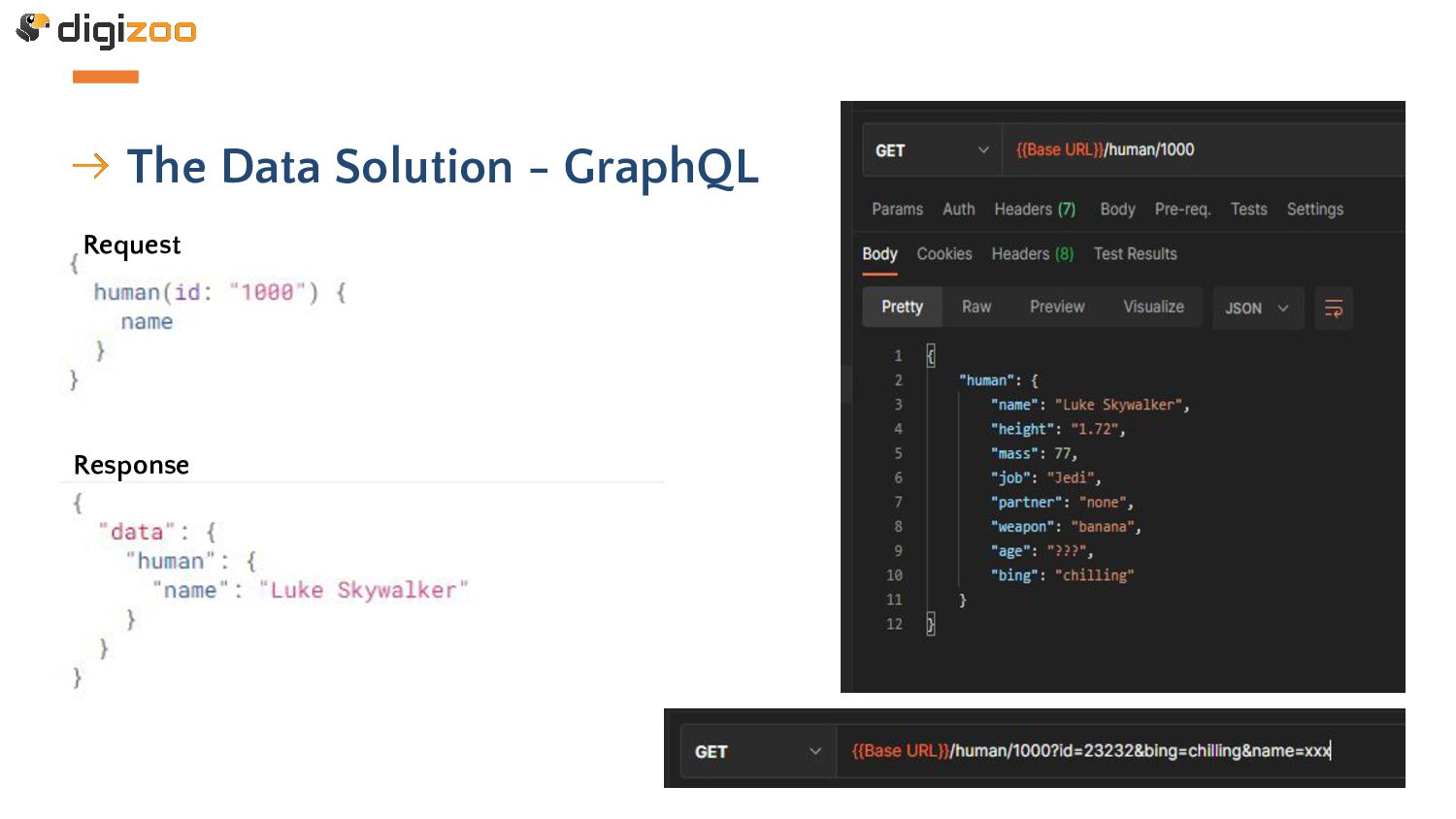Click the "human": { line in Postman JSON
The width and height of the screenshot is (1456, 819).
999,380
